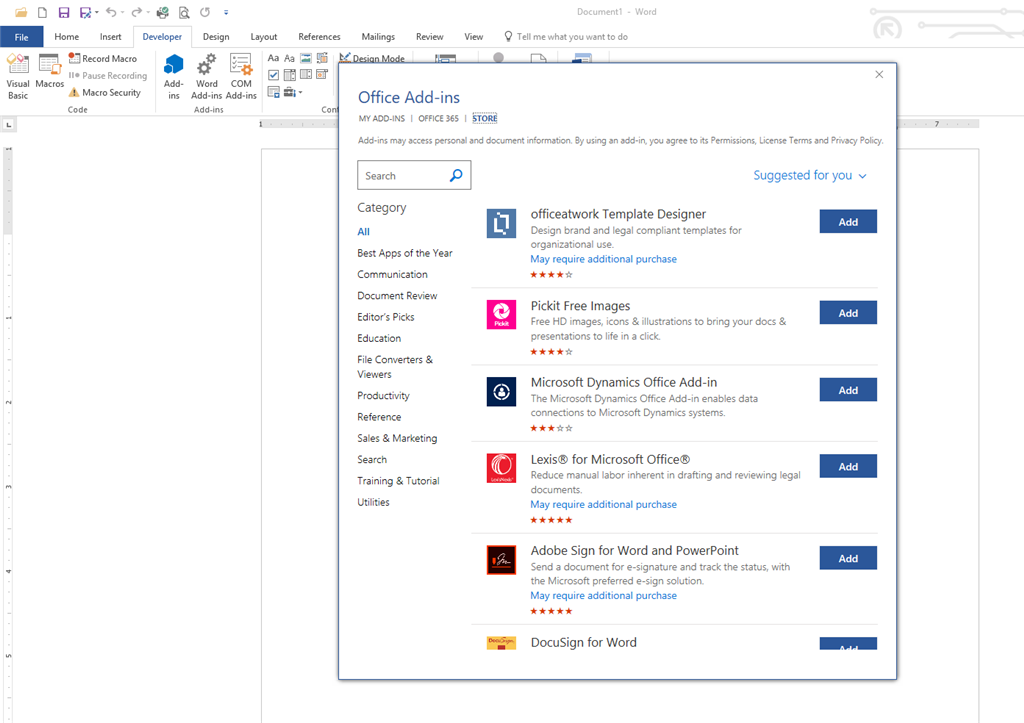1024x723 pixels.
Task: Insert Building Block Gallery control
Action: [322, 58]
